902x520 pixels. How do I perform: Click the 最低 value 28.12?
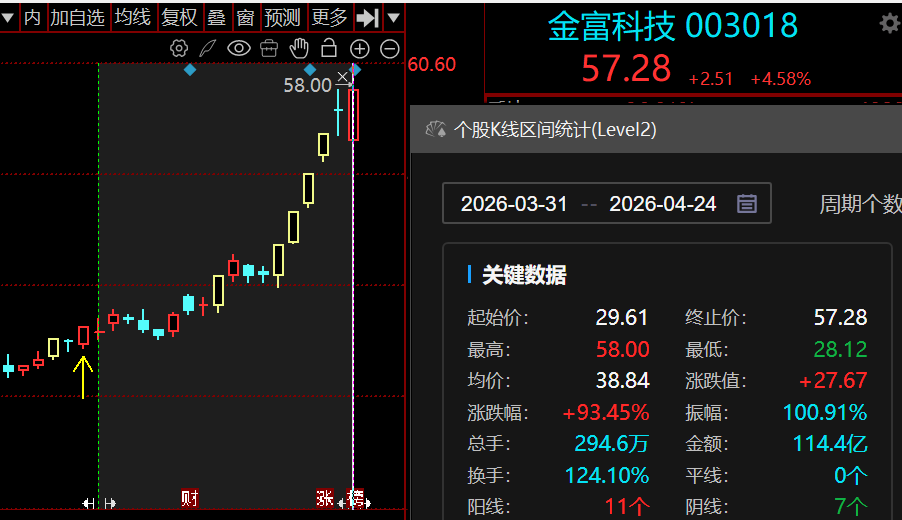[x=840, y=349]
